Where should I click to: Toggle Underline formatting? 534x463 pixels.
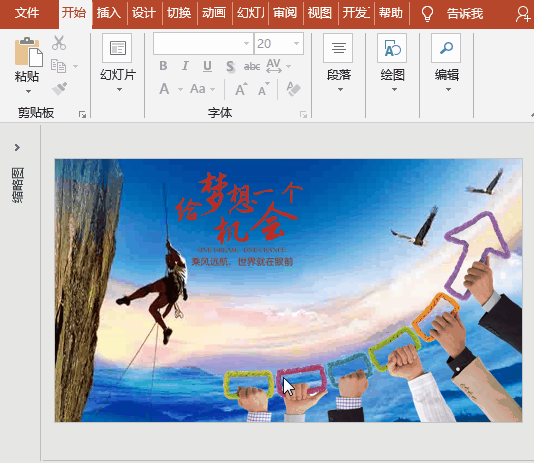pos(207,66)
